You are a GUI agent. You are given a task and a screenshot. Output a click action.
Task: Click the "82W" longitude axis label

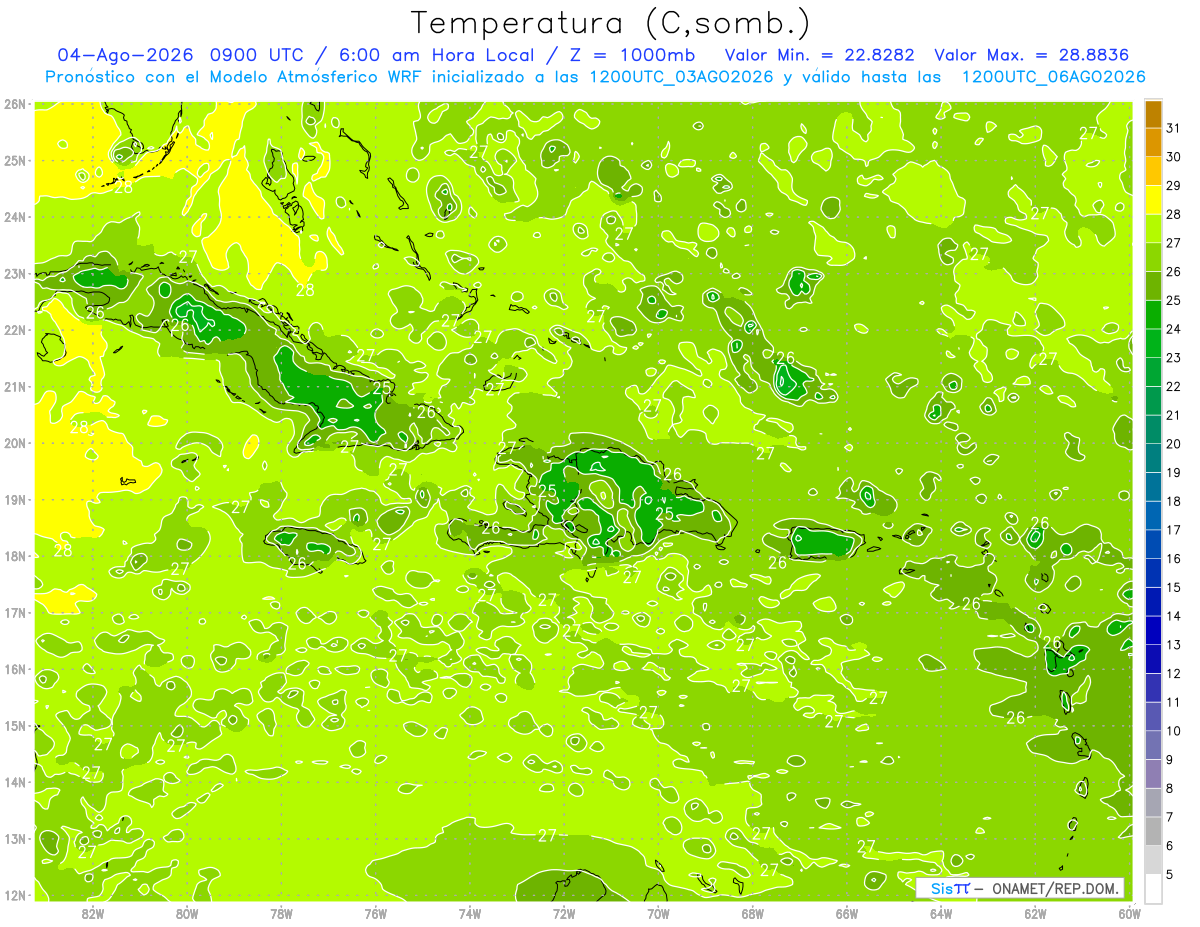93,913
